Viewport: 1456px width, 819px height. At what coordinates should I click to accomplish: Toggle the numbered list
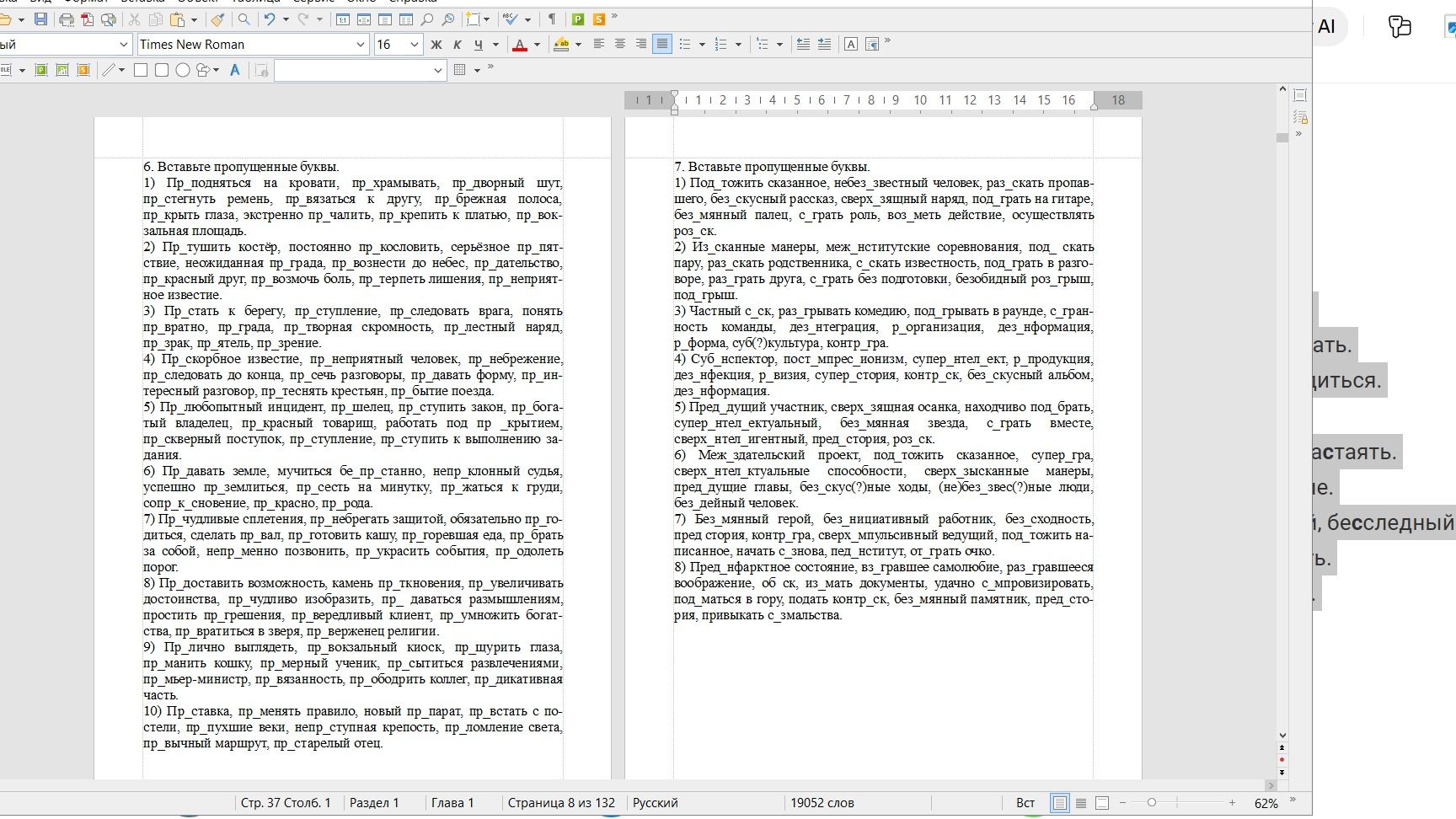pyautogui.click(x=721, y=45)
